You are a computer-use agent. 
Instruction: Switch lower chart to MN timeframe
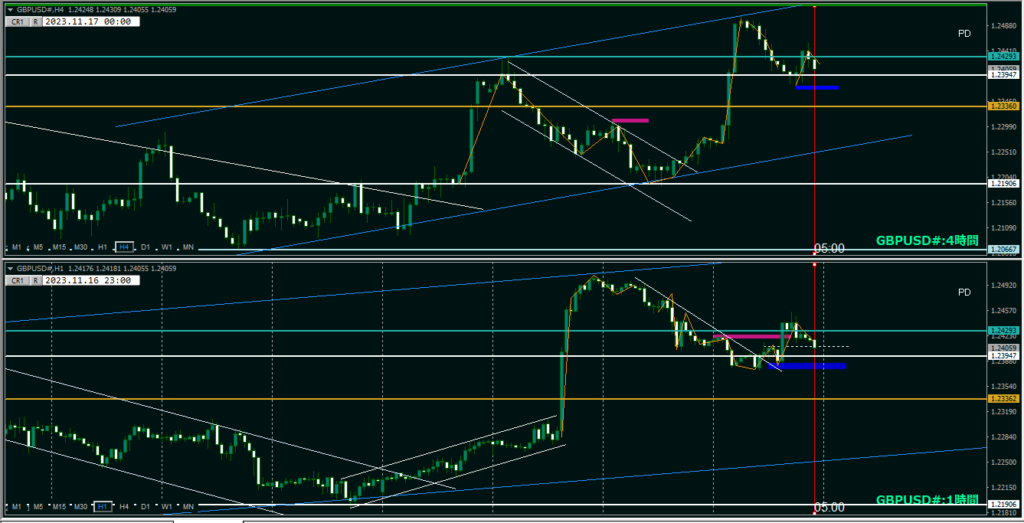click(x=188, y=507)
